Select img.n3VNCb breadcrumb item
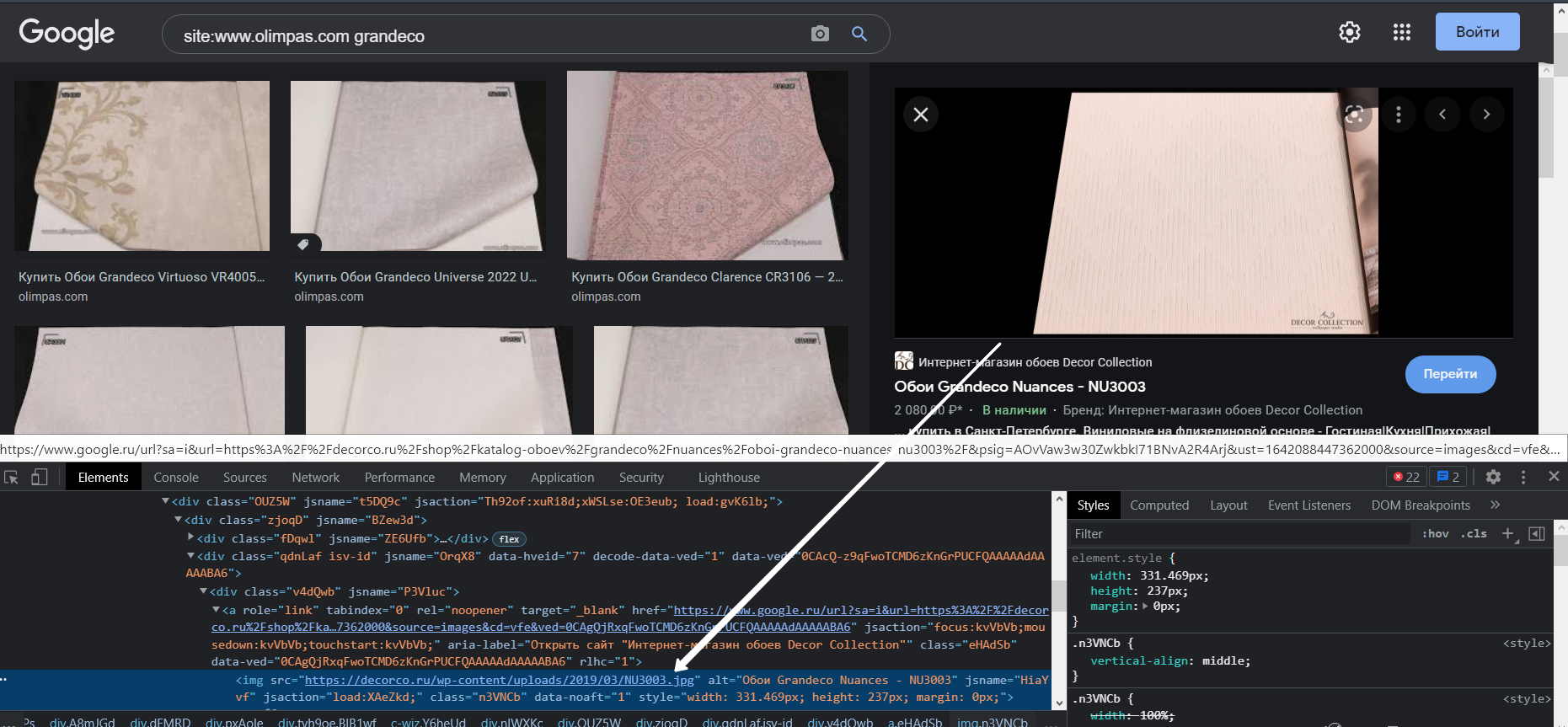Viewport: 1568px width, 727px height. point(993,722)
